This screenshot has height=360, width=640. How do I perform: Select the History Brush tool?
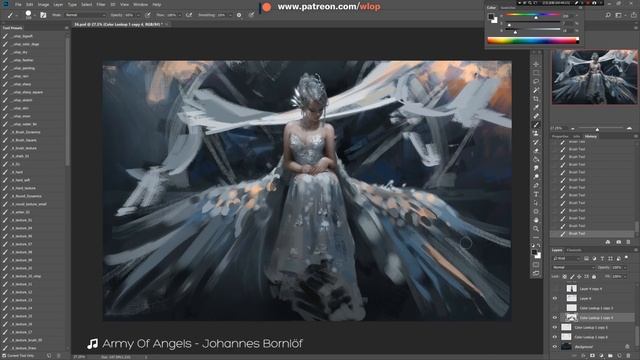coord(536,142)
